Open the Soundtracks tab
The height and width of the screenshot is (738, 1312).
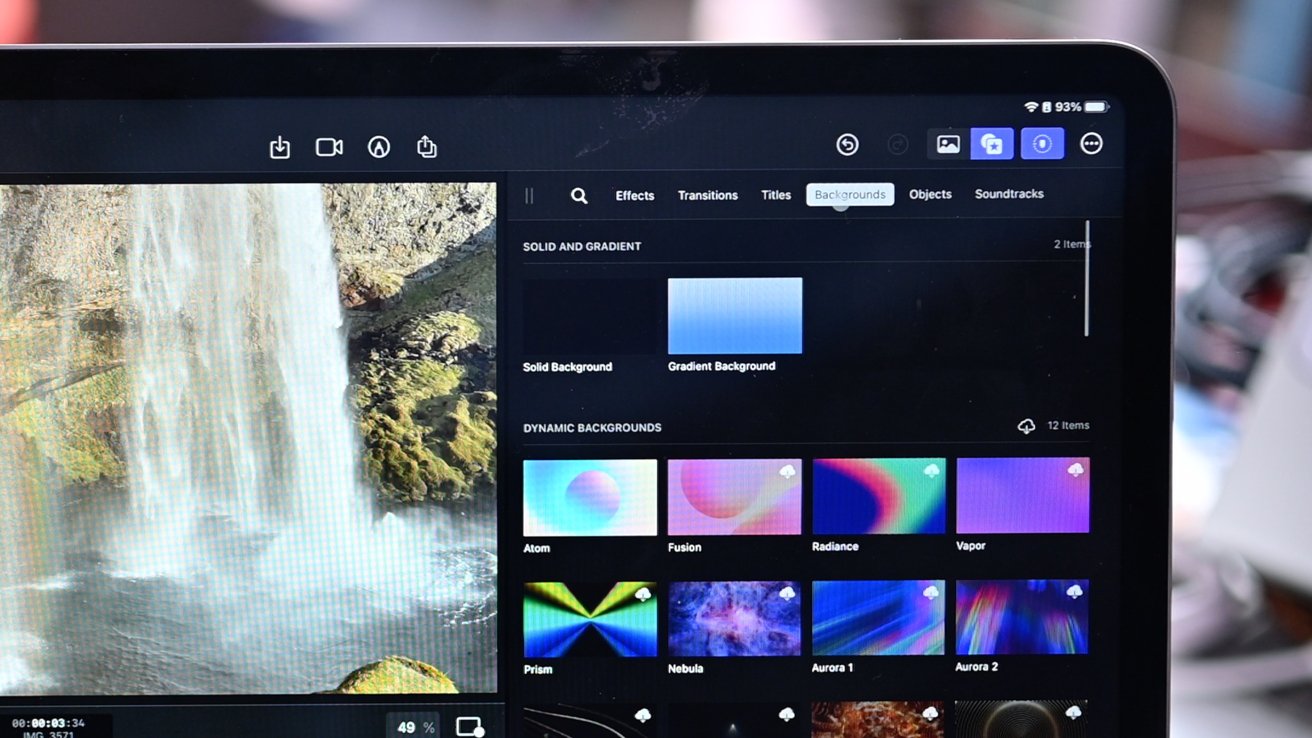point(1009,194)
